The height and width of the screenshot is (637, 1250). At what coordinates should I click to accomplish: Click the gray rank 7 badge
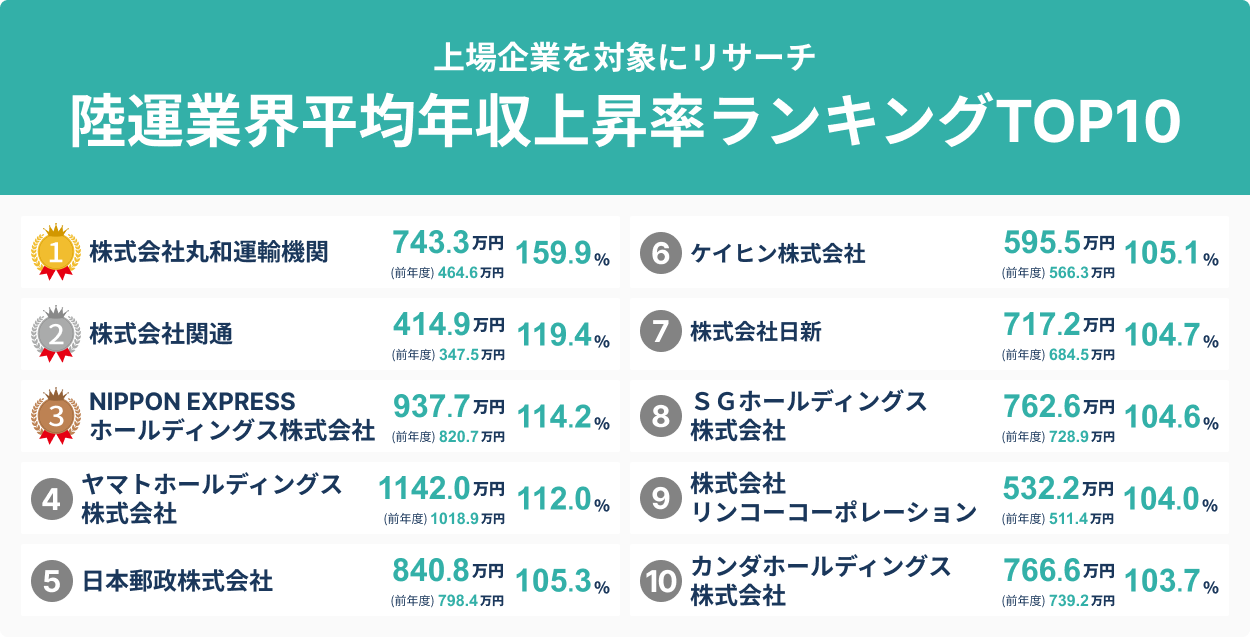coord(660,334)
